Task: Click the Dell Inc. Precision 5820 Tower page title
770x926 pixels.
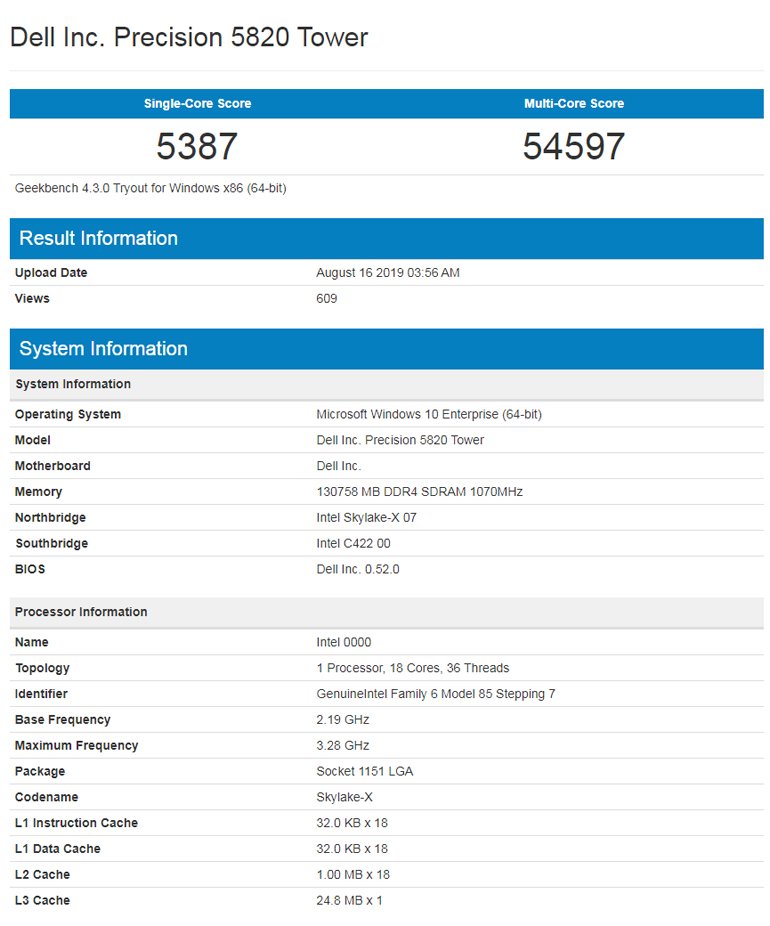Action: [x=189, y=38]
